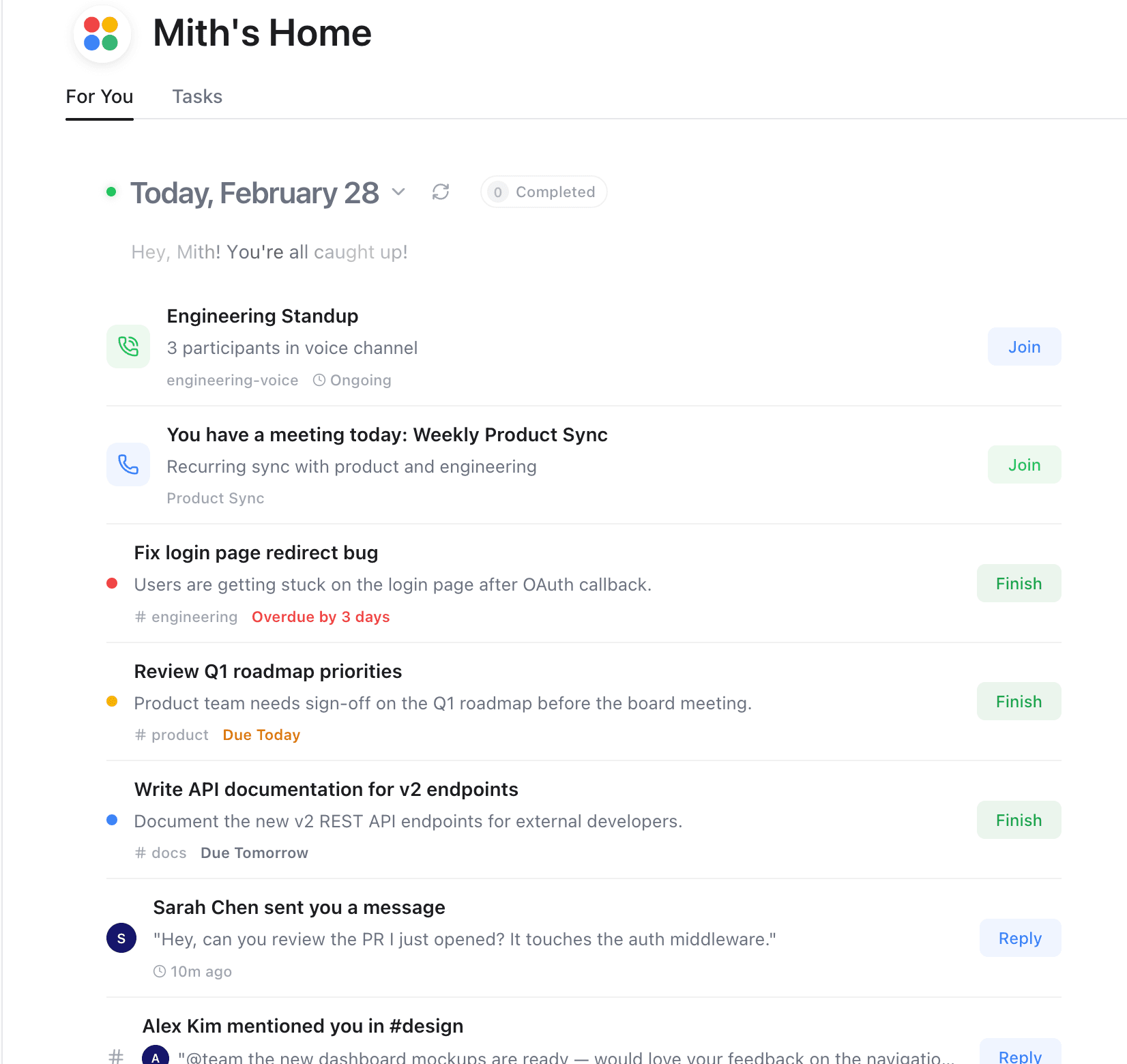
Task: Reply to Sarah Chen's message
Action: coord(1020,938)
